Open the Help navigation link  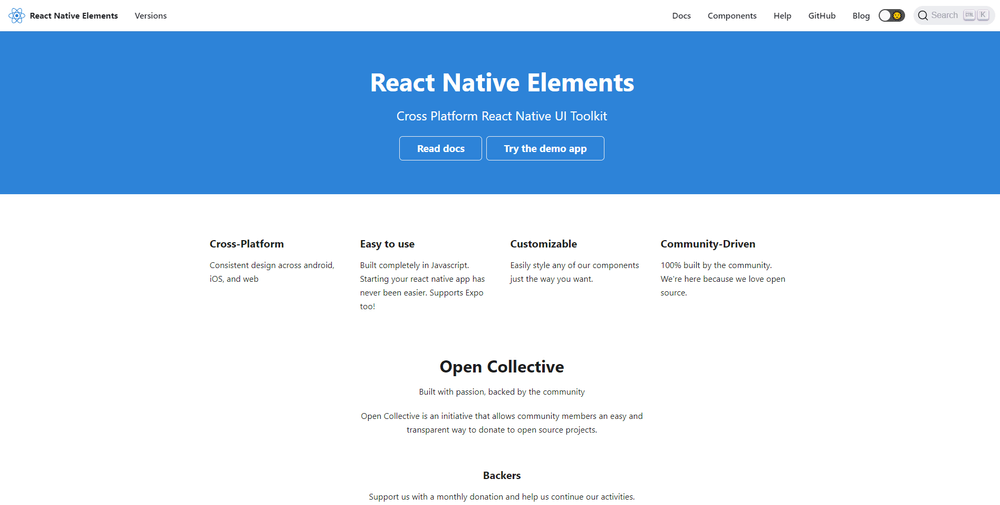782,16
